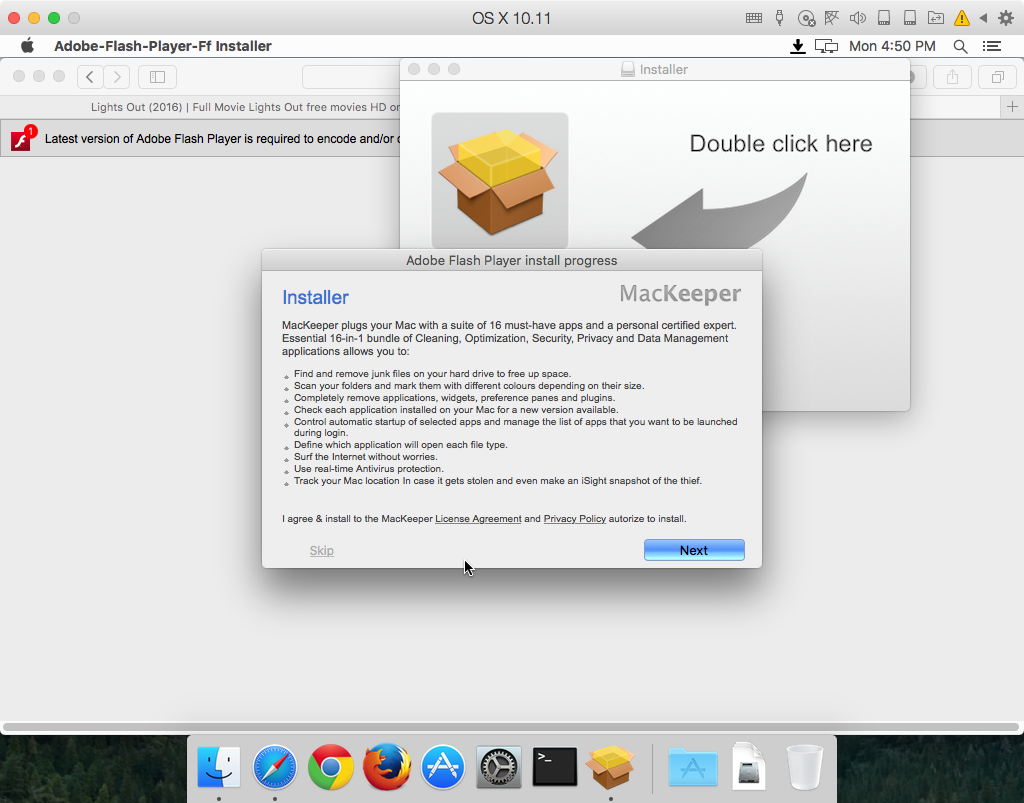Image resolution: width=1024 pixels, height=803 pixels.
Task: Click the display mirroring menu bar icon
Action: coord(826,46)
